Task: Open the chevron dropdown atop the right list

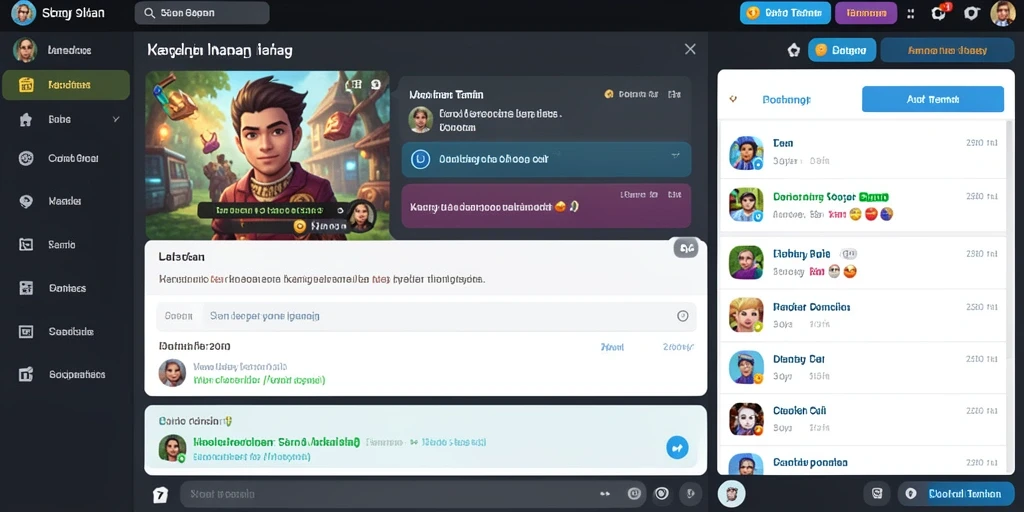Action: (x=733, y=99)
